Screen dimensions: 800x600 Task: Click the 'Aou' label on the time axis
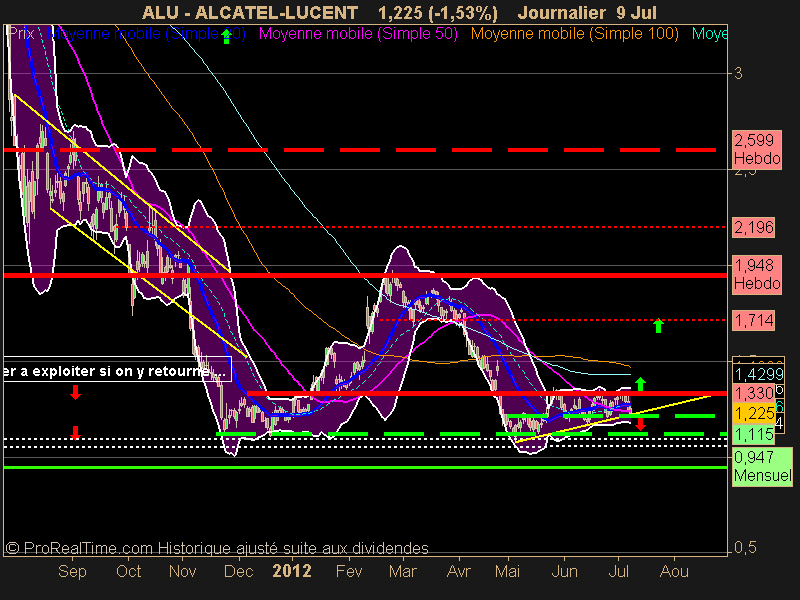pos(674,571)
